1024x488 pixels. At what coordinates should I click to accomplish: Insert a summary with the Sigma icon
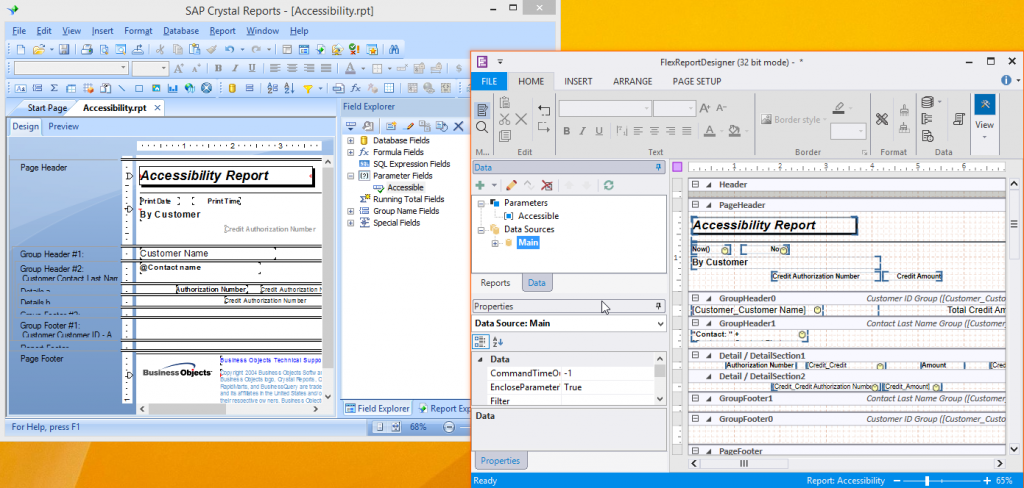[54, 88]
